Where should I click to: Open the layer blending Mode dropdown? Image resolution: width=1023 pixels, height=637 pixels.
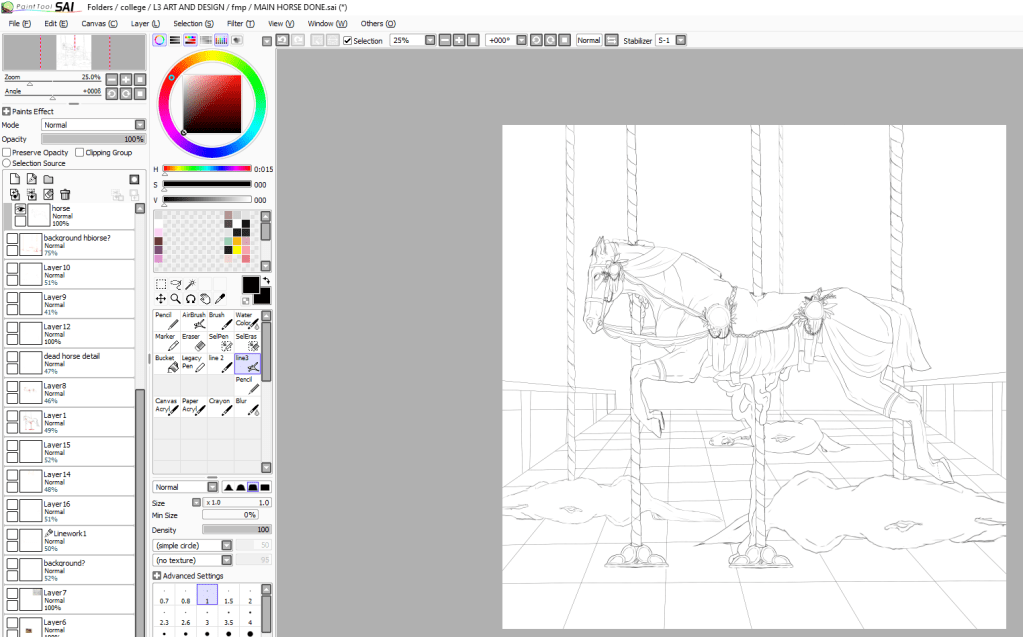139,125
